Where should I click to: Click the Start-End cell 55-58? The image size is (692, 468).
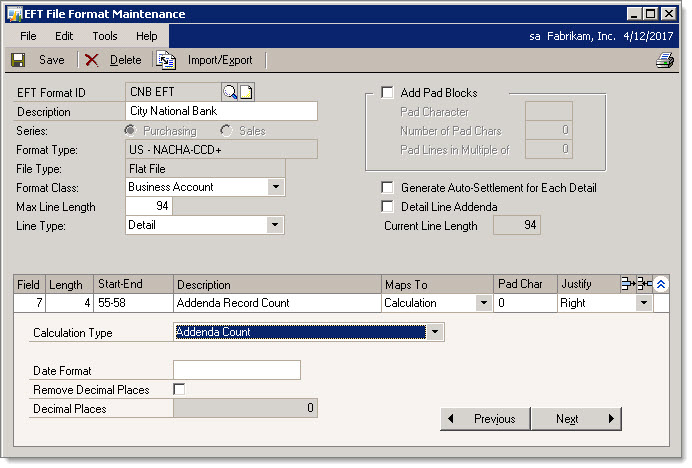[x=133, y=303]
